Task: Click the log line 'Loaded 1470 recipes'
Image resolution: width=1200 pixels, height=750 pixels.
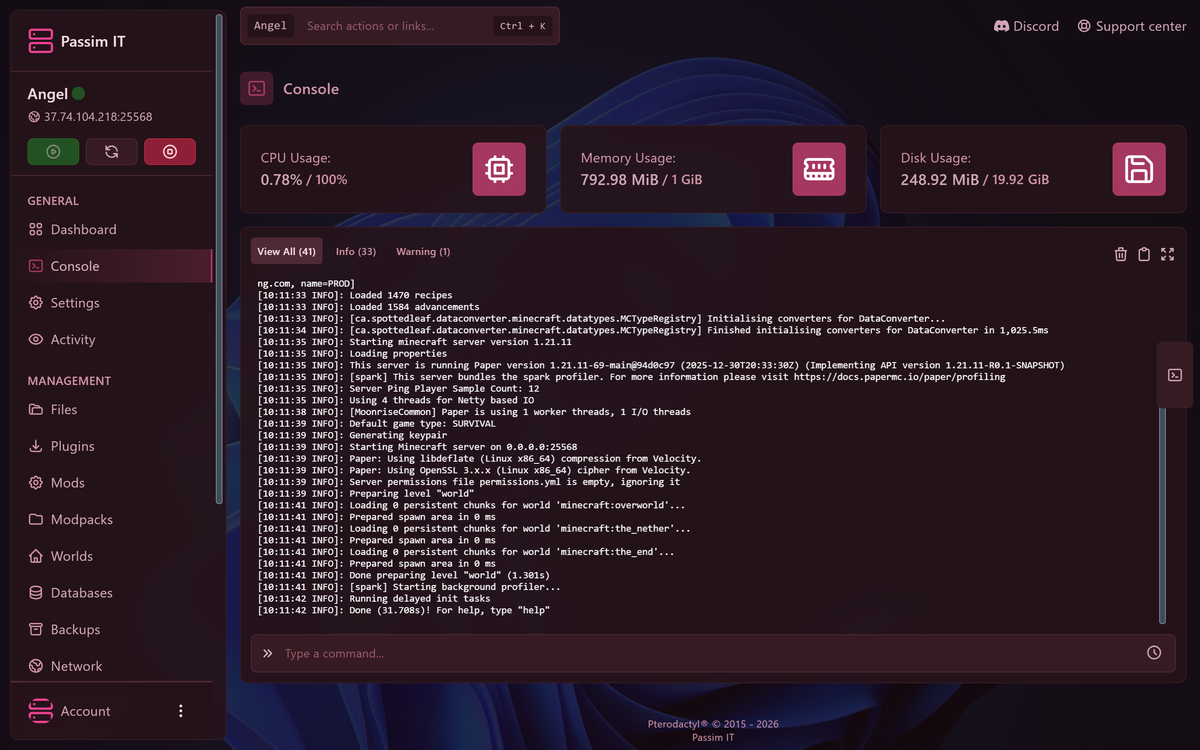Action: click(355, 295)
